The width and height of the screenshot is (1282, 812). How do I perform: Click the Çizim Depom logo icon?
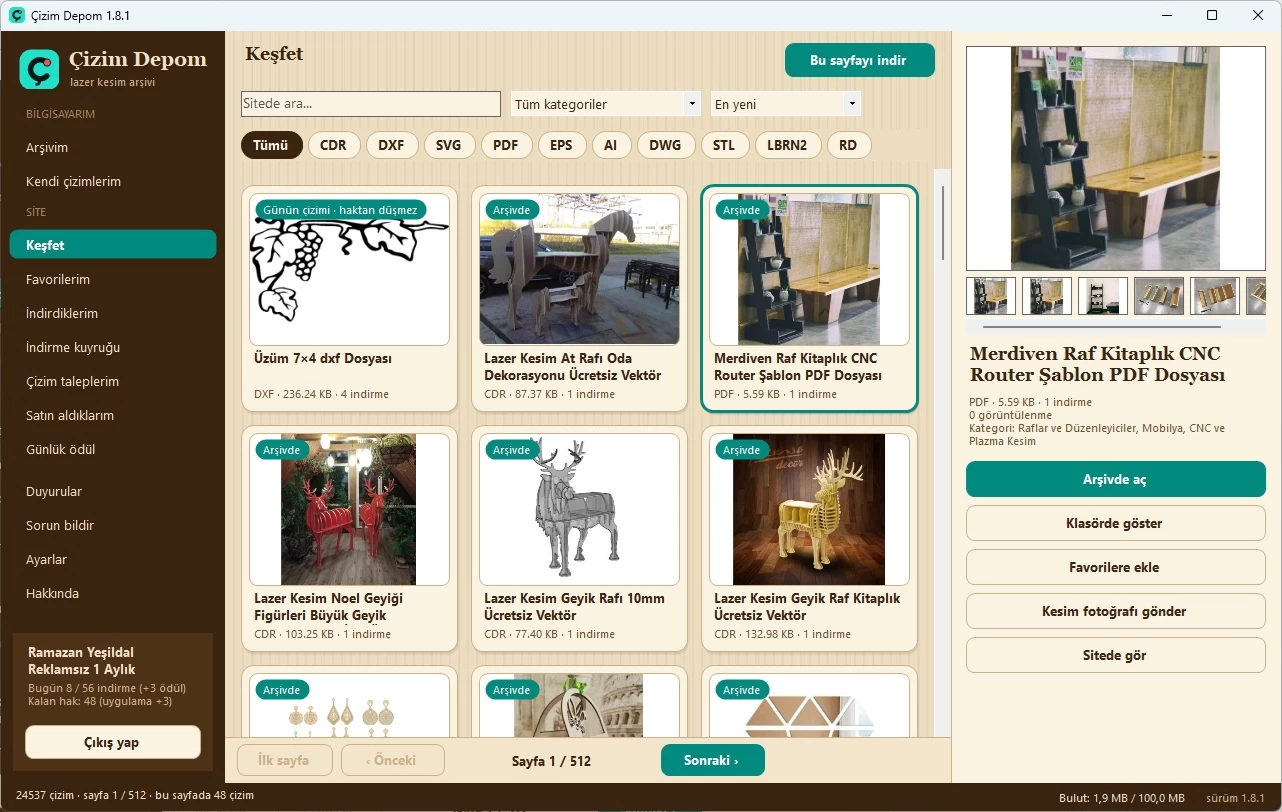pos(39,69)
